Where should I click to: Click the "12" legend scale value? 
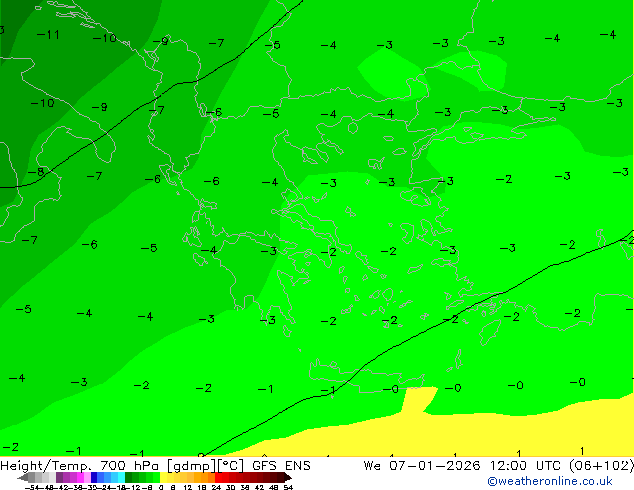click(x=188, y=487)
